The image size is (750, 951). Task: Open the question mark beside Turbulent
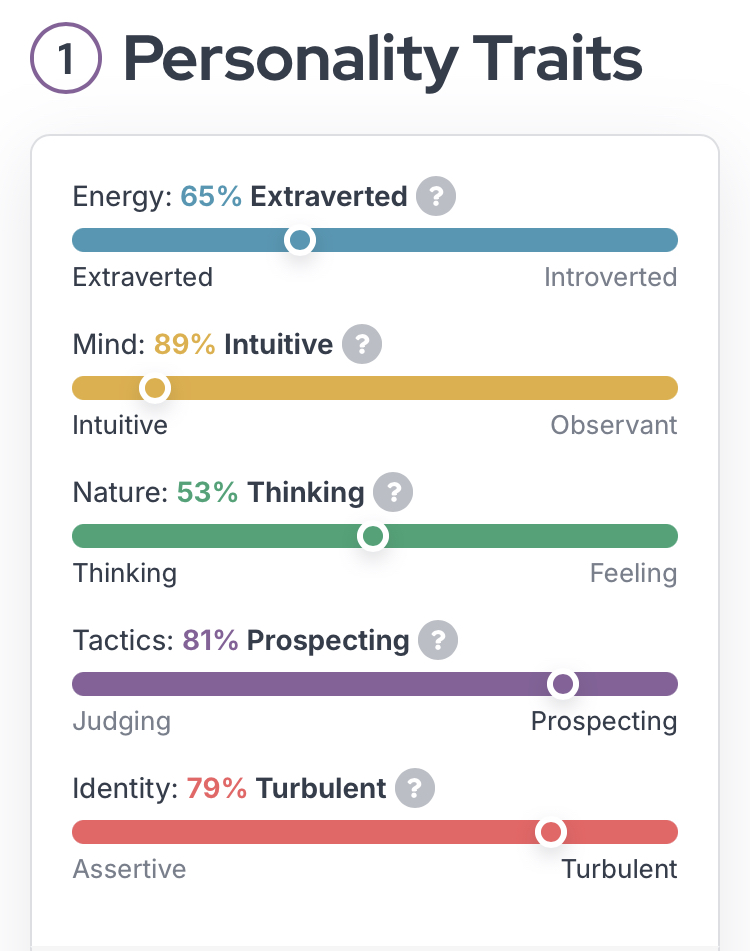point(415,788)
